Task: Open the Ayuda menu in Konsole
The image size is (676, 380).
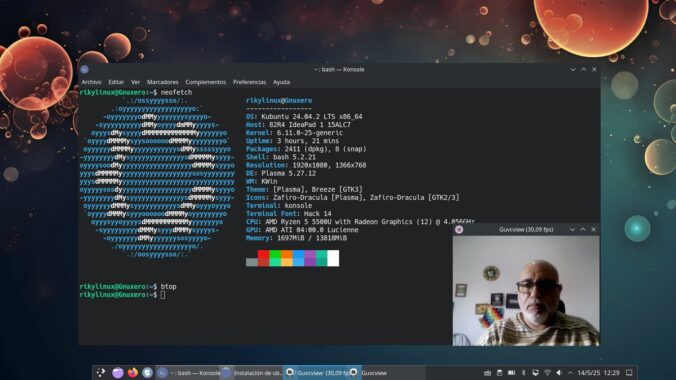Action: 282,82
